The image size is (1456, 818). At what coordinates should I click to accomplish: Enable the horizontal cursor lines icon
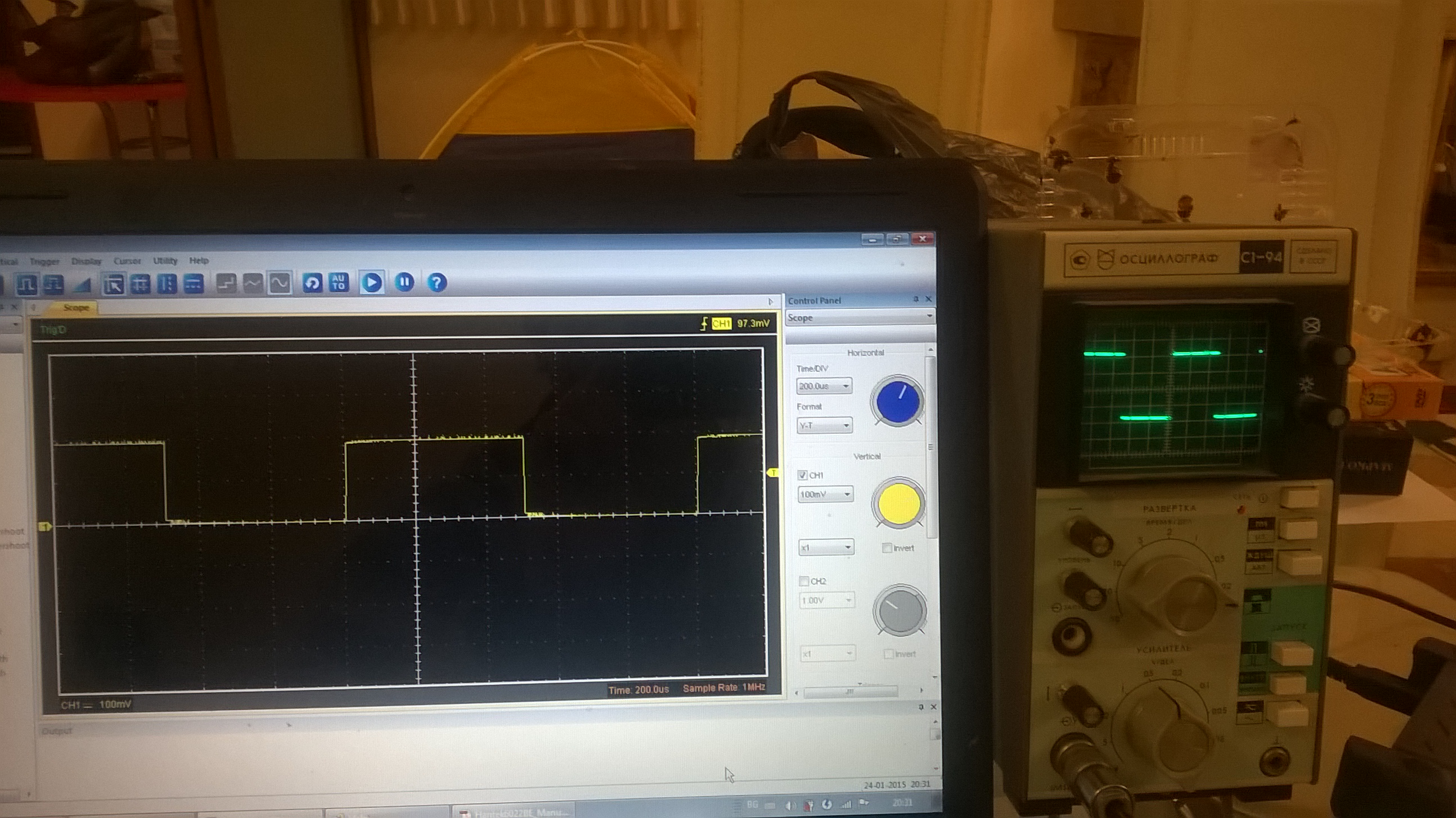tap(193, 284)
